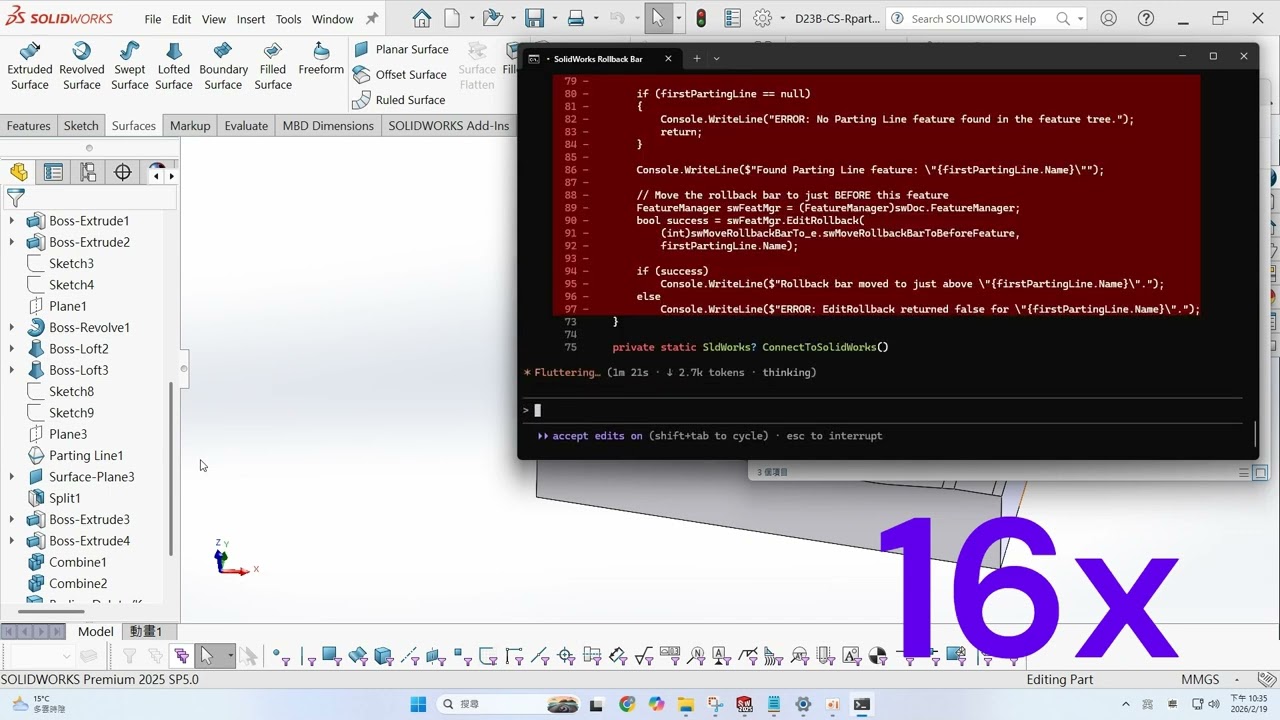Image resolution: width=1280 pixels, height=720 pixels.
Task: Switch to PropertyManager tab
Action: (x=53, y=173)
